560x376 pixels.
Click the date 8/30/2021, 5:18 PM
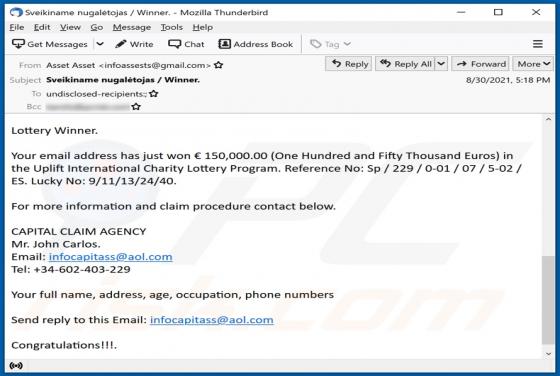[x=508, y=80]
